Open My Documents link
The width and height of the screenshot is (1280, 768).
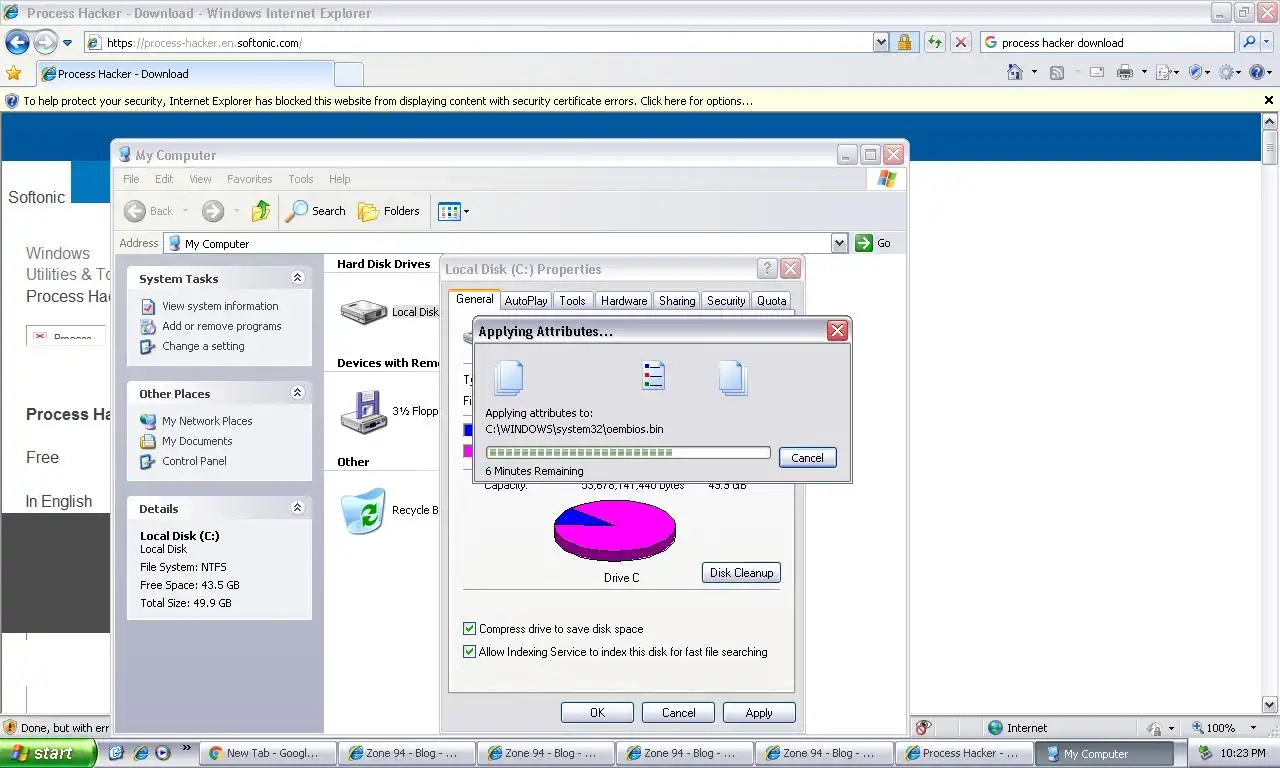(x=197, y=441)
